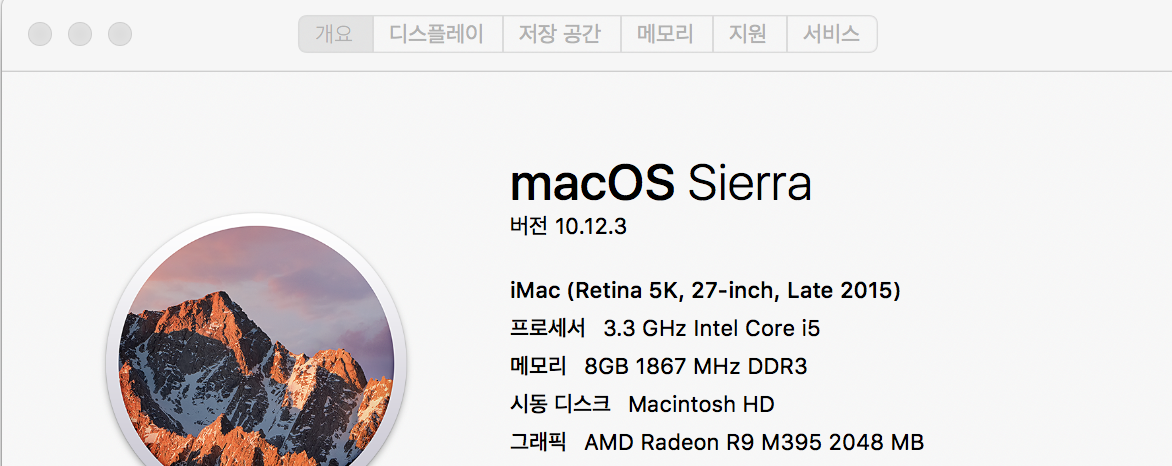This screenshot has width=1172, height=466.
Task: Minimize the window with the middle button
Action: (80, 34)
